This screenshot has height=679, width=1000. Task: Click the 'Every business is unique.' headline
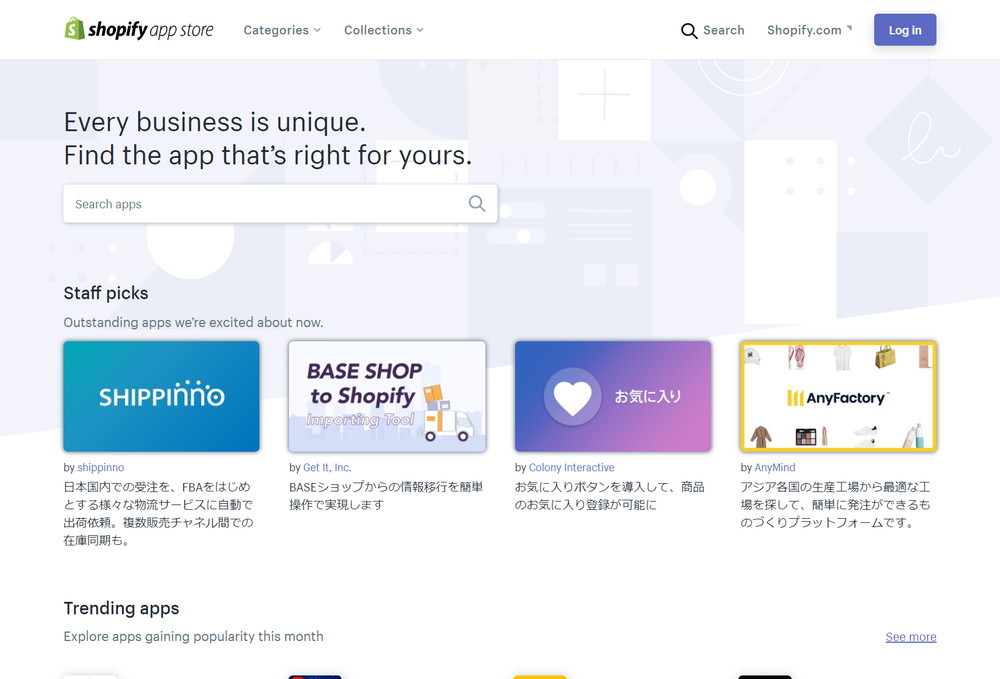(215, 122)
